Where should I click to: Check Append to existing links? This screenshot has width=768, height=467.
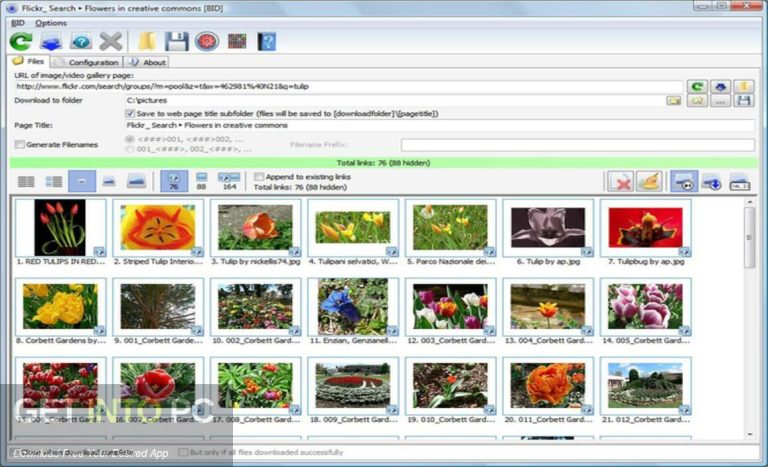(x=259, y=176)
